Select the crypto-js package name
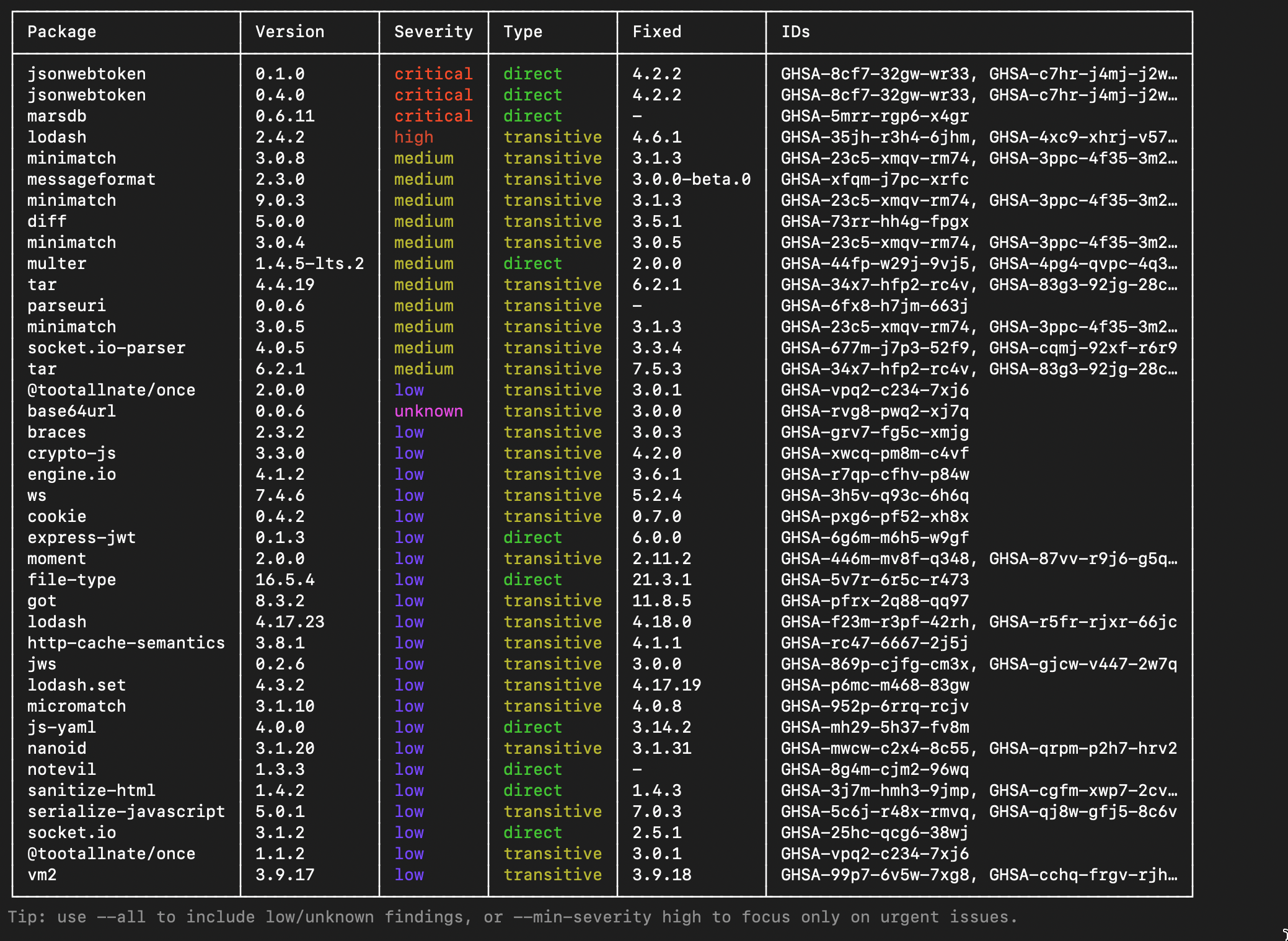Image resolution: width=1288 pixels, height=941 pixels. pyautogui.click(x=72, y=453)
